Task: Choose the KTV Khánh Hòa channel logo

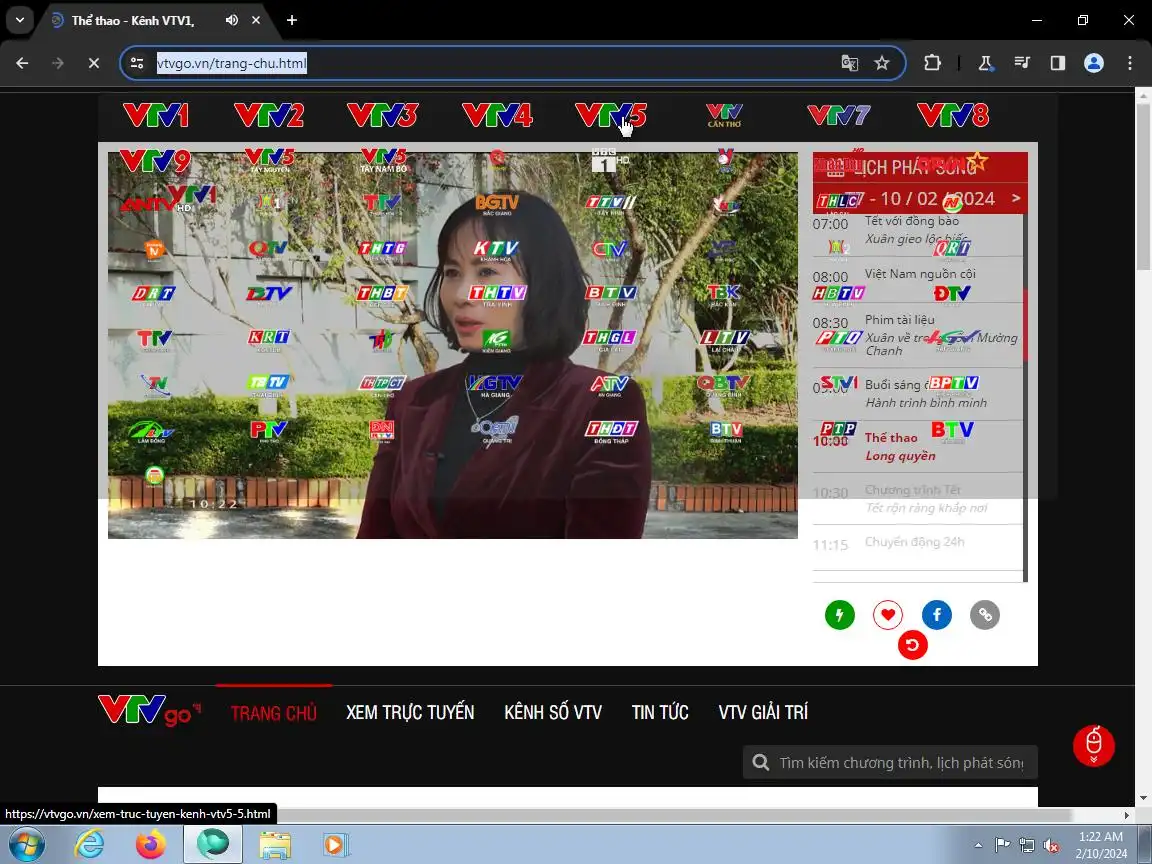Action: [497, 250]
